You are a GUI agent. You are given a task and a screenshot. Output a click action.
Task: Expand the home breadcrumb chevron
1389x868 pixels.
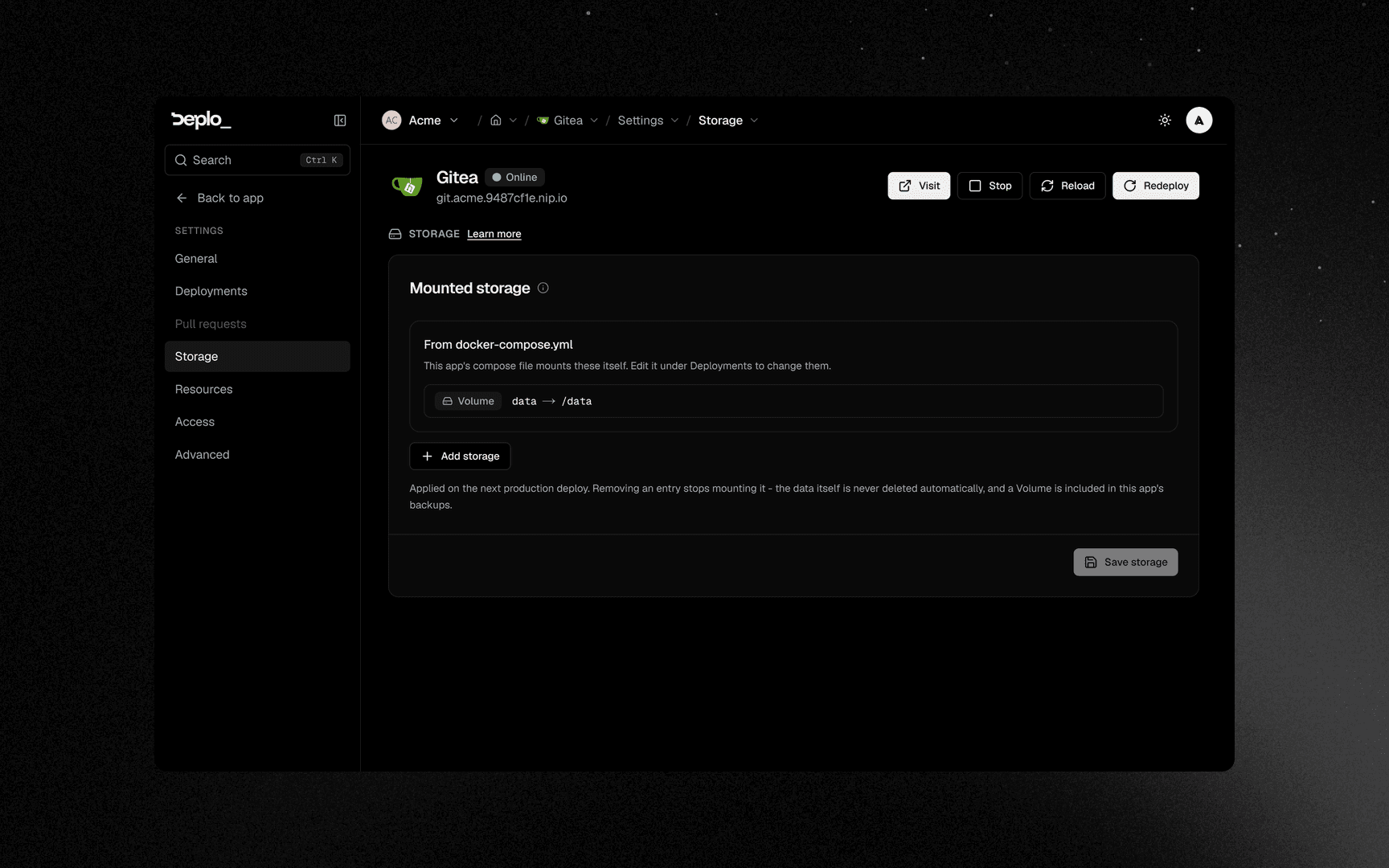[513, 121]
